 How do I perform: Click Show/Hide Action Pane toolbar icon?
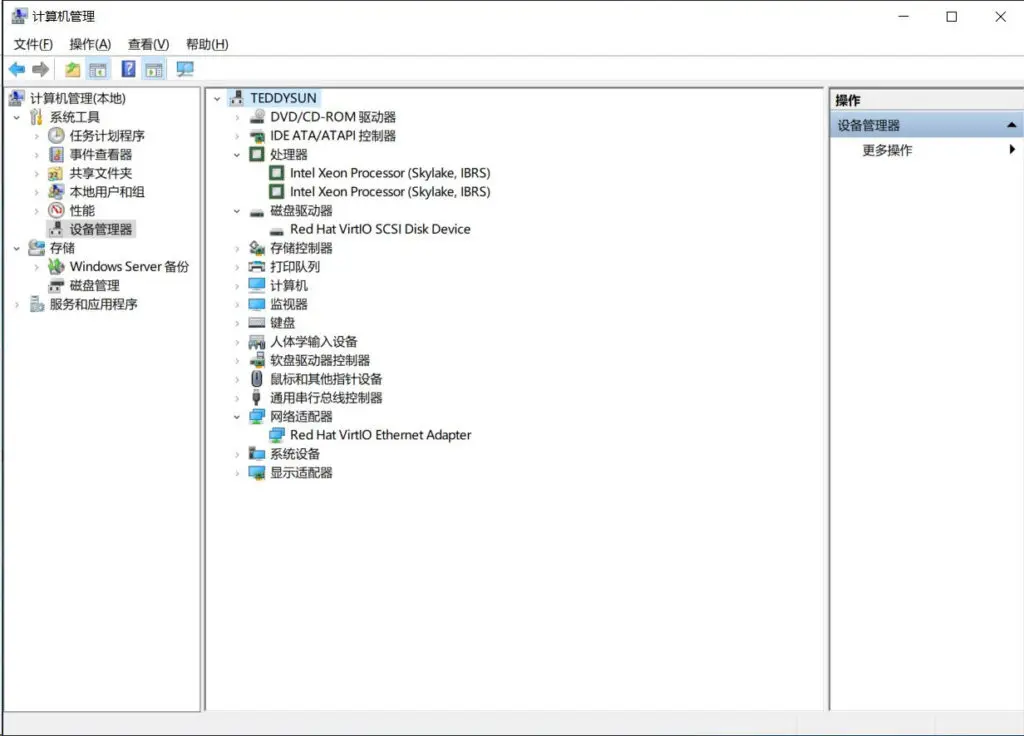click(154, 69)
